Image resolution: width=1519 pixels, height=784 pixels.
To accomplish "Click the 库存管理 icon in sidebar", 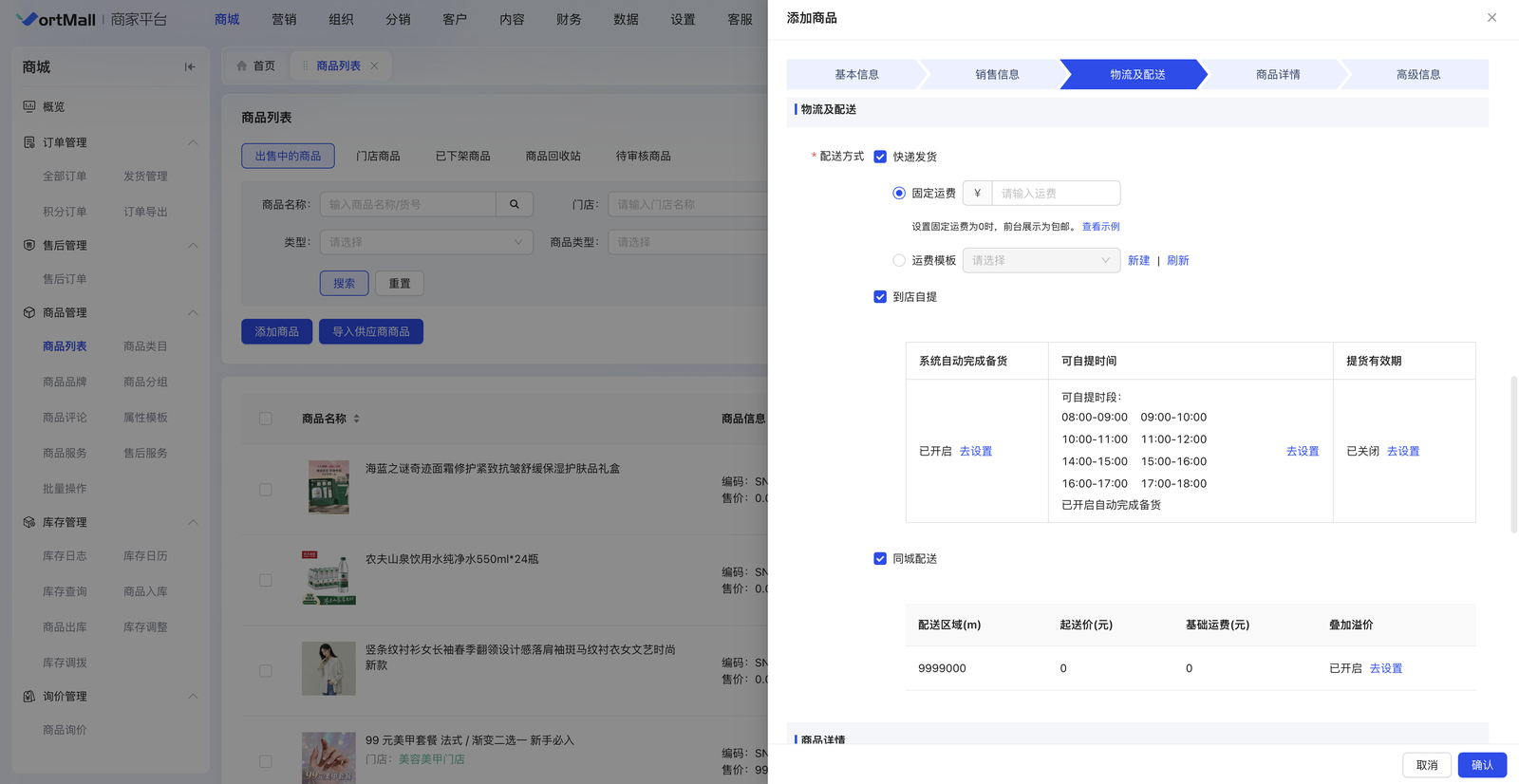I will pos(29,522).
